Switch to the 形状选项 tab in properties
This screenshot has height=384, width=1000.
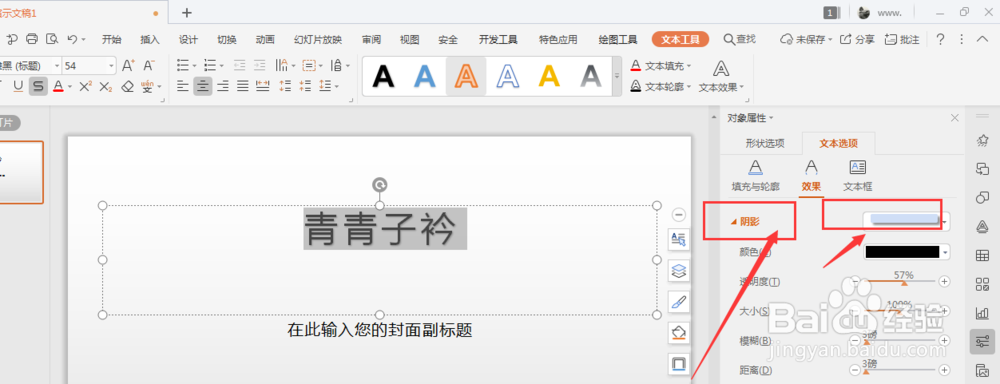765,144
